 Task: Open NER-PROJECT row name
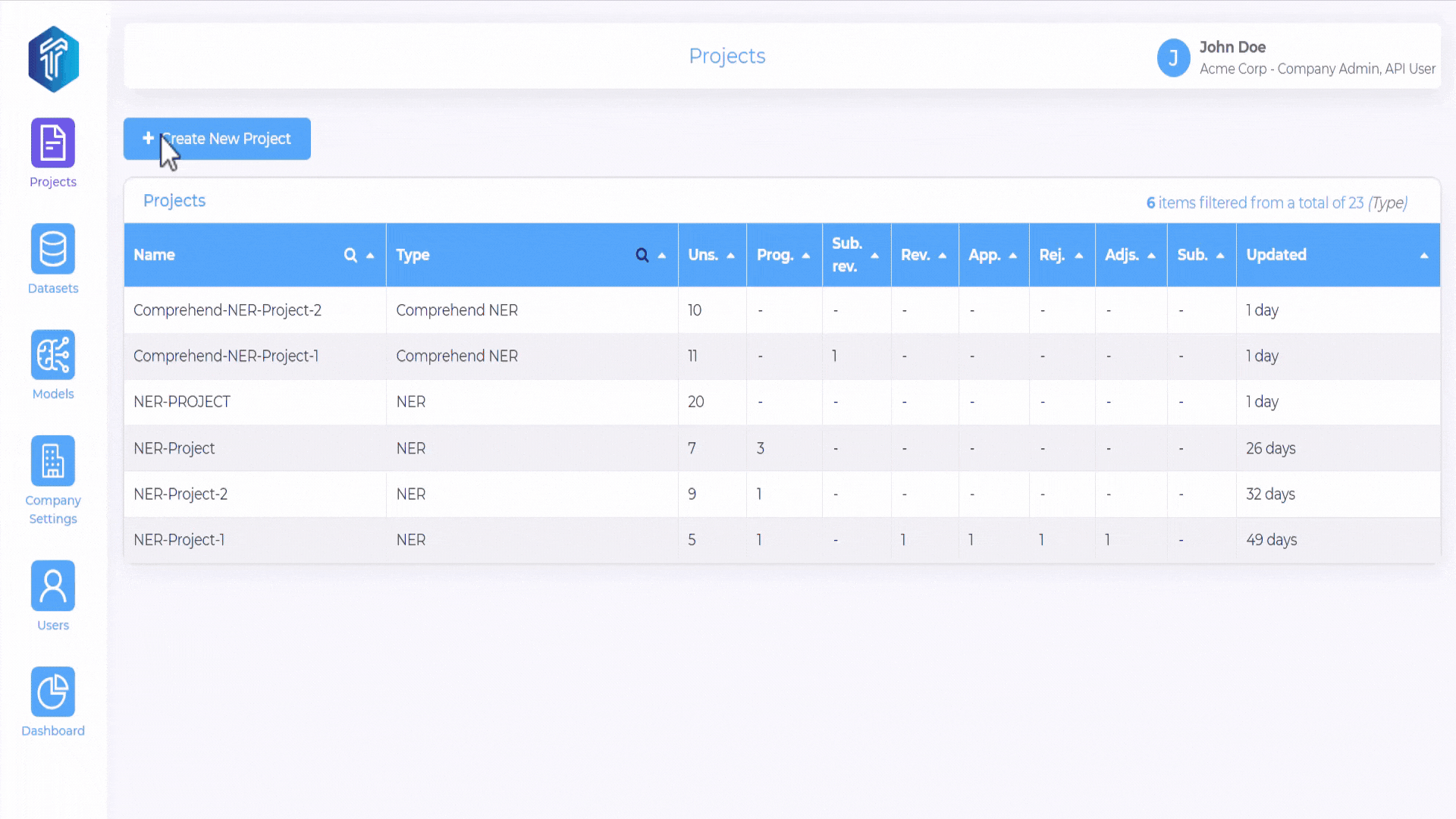pyautogui.click(x=182, y=402)
